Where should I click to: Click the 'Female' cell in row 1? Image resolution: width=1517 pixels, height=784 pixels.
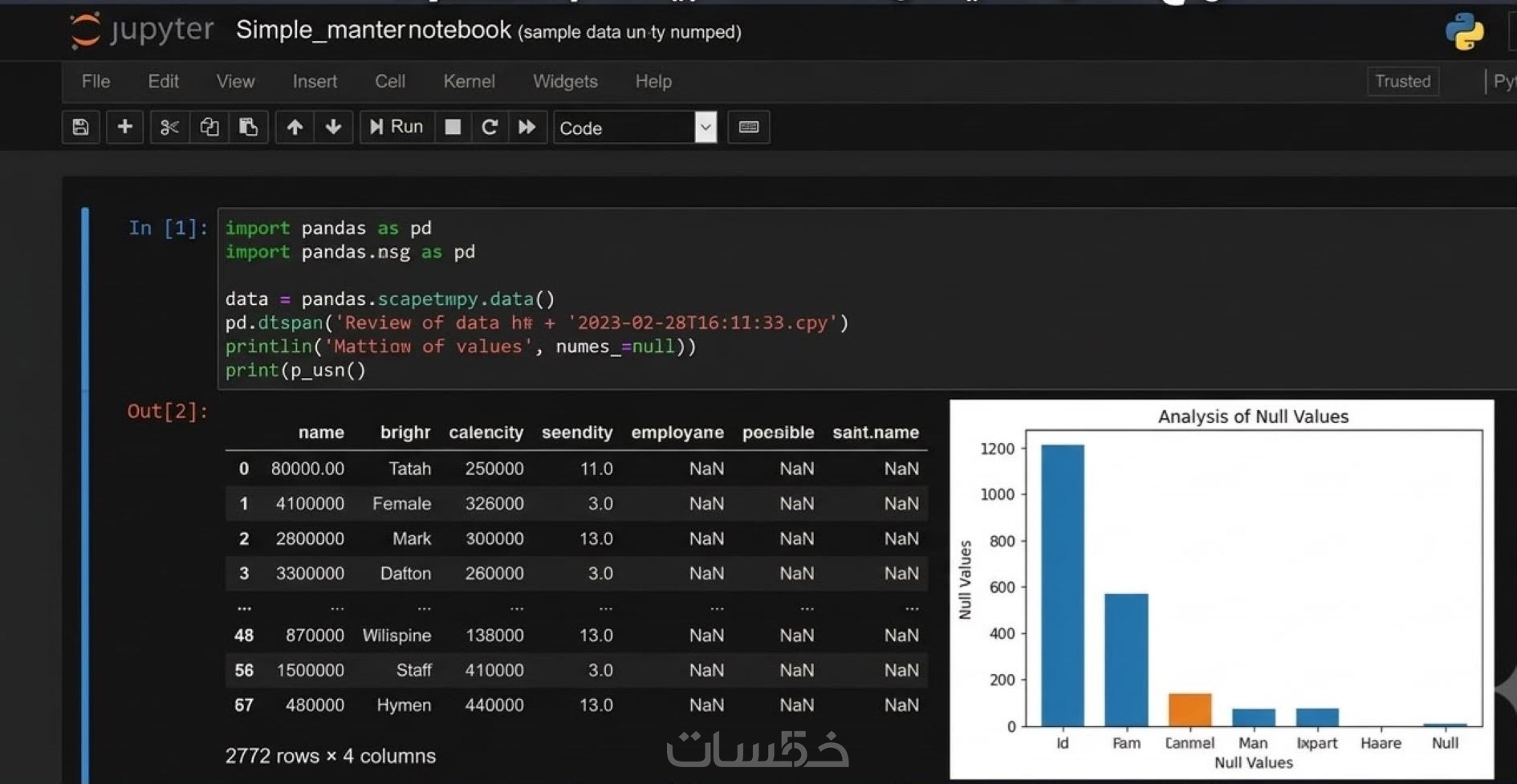401,504
